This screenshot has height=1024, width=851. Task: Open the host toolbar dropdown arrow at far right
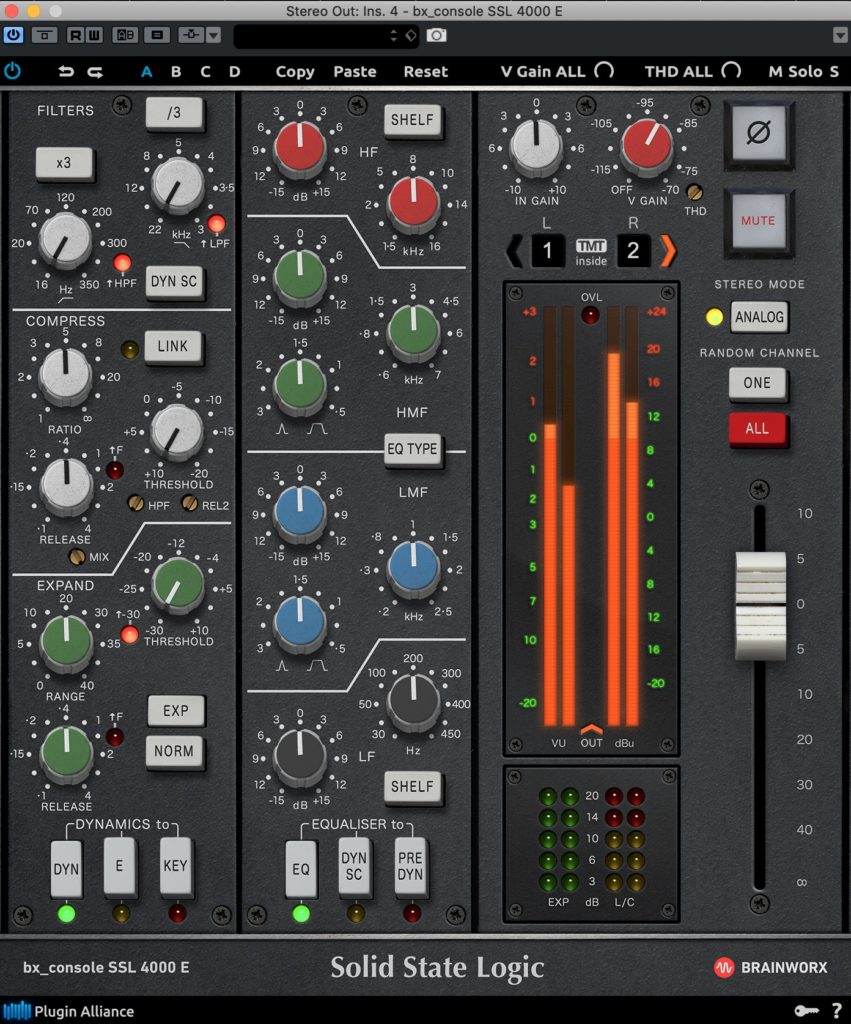[x=841, y=35]
